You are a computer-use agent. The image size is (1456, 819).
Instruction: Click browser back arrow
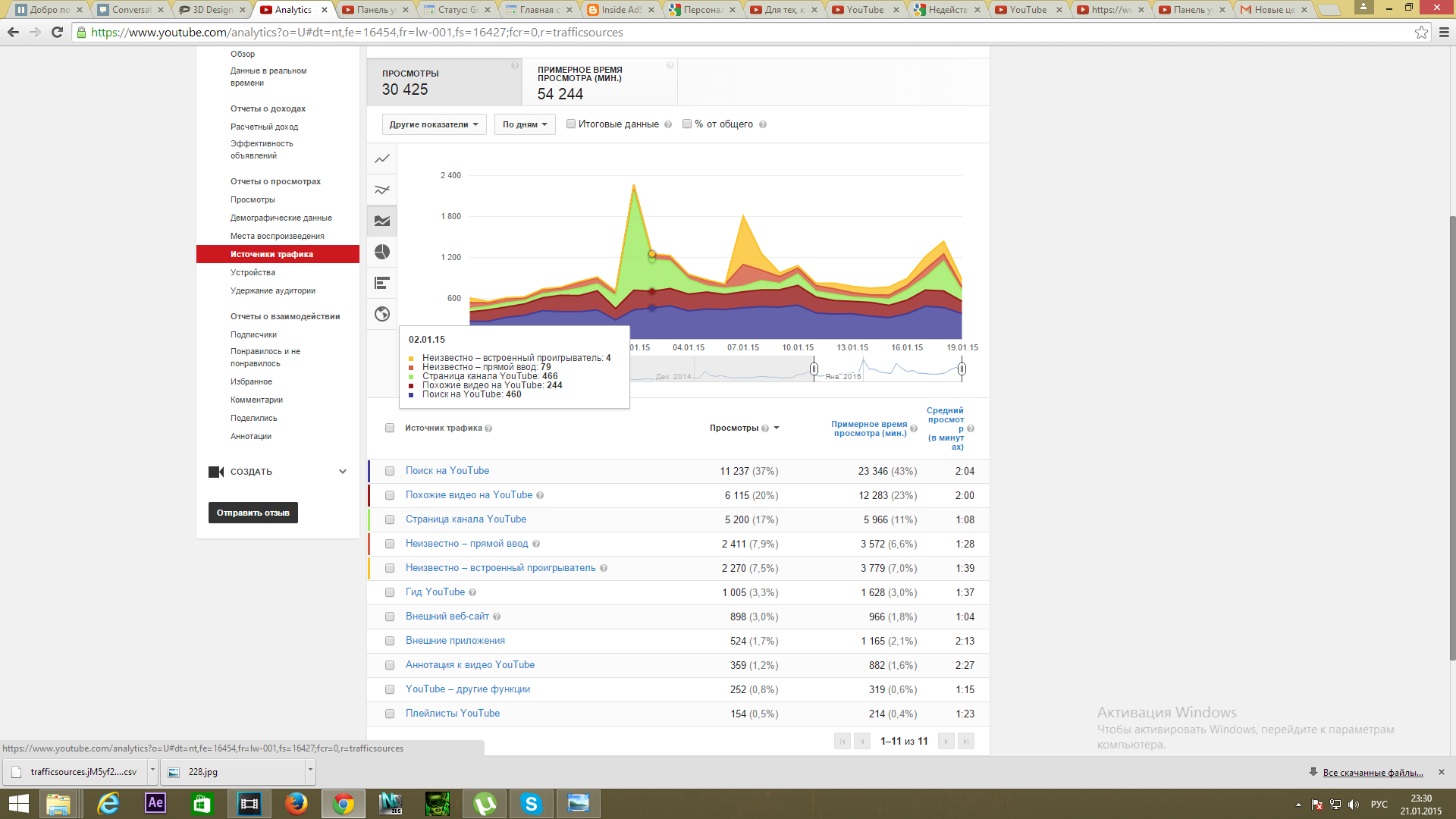(13, 32)
